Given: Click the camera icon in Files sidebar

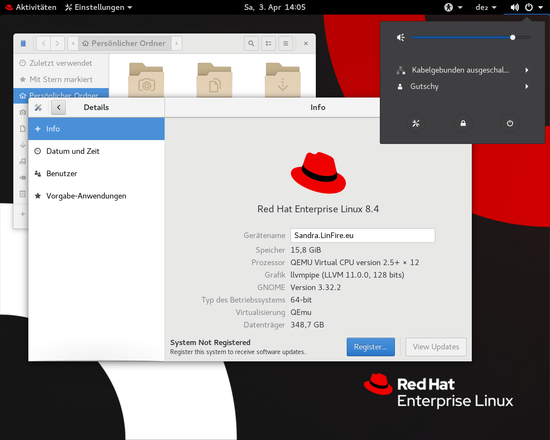Looking at the screenshot, I should pos(23,112).
